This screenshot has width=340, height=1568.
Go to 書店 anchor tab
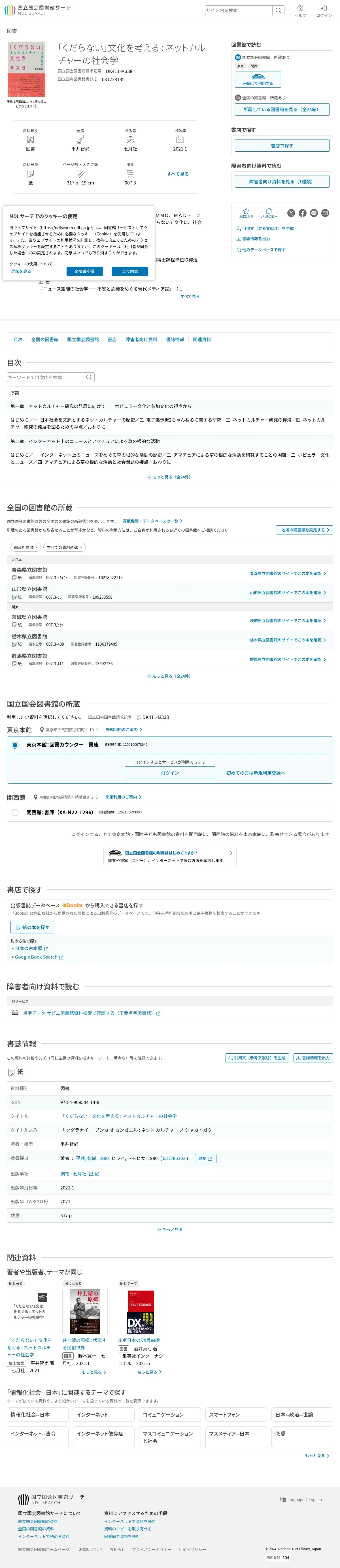tap(112, 340)
